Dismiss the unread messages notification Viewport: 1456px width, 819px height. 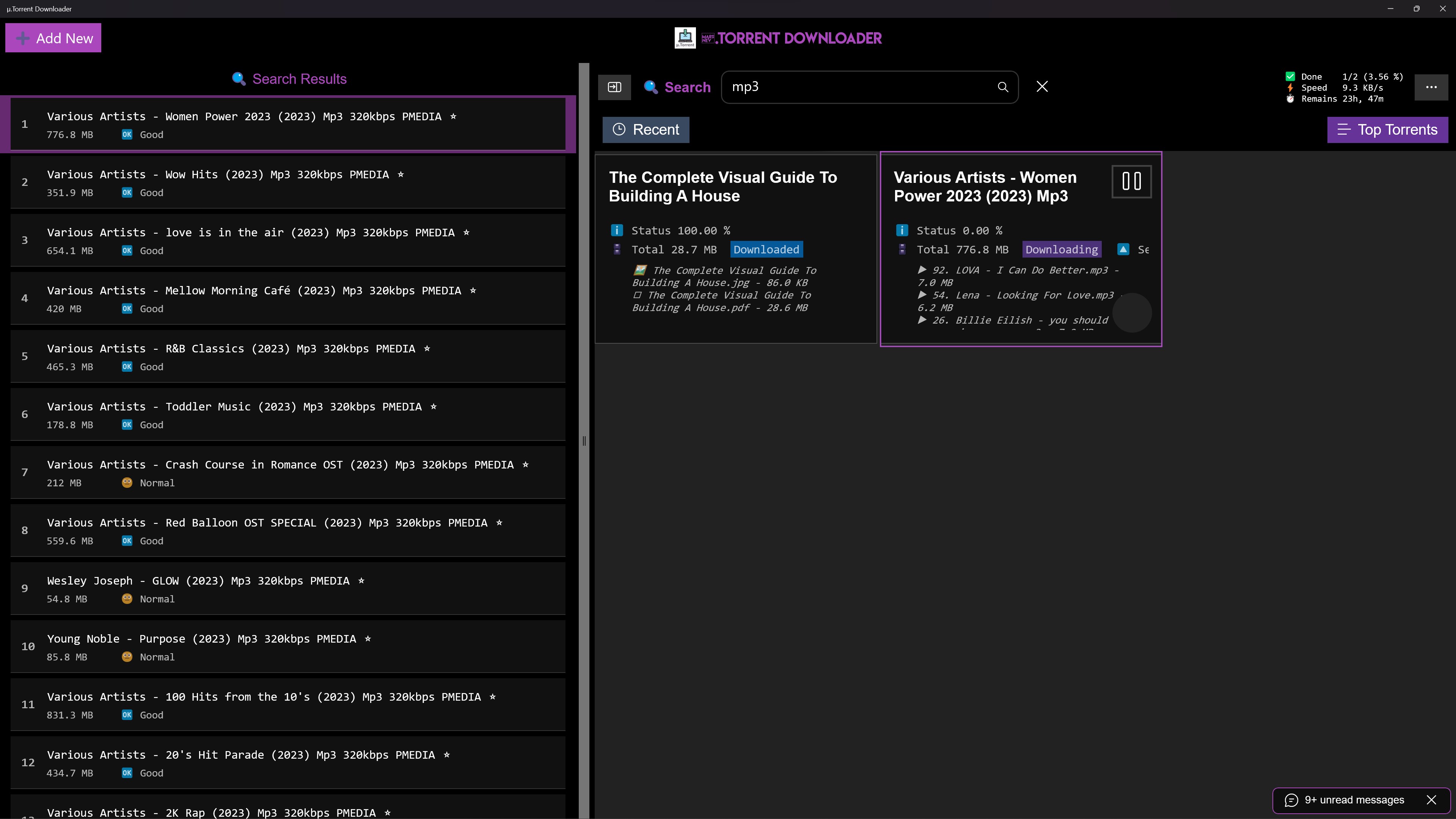[x=1431, y=800]
